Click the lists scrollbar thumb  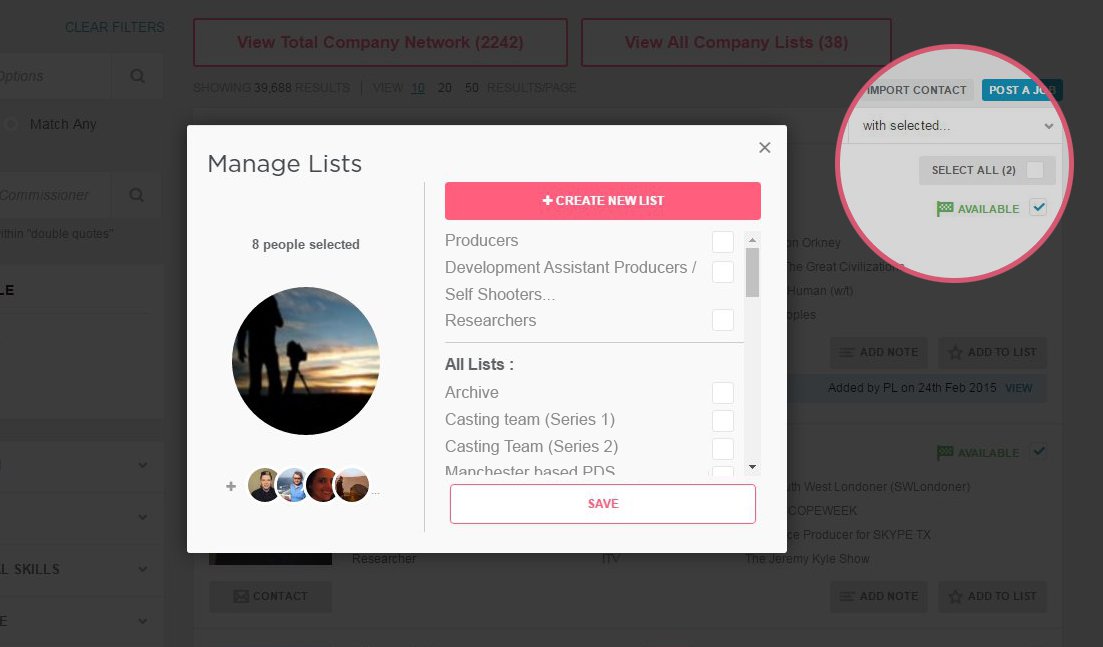(753, 272)
